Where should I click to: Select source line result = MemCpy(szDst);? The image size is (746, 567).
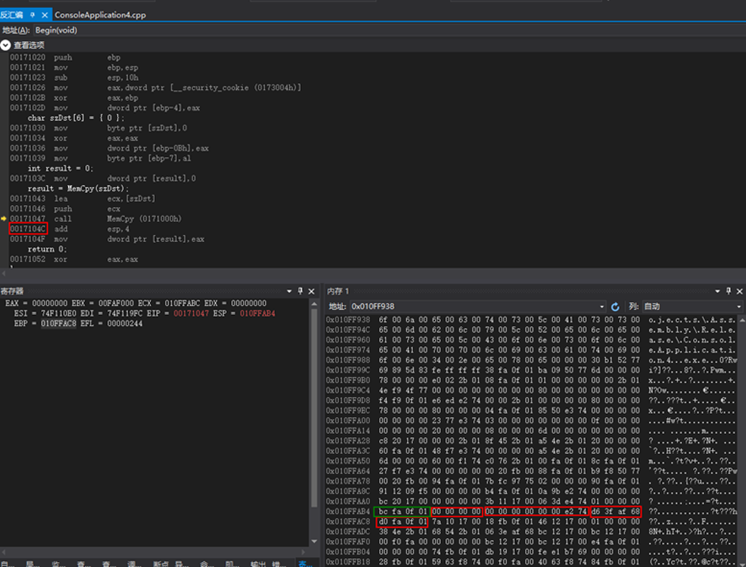(x=78, y=189)
